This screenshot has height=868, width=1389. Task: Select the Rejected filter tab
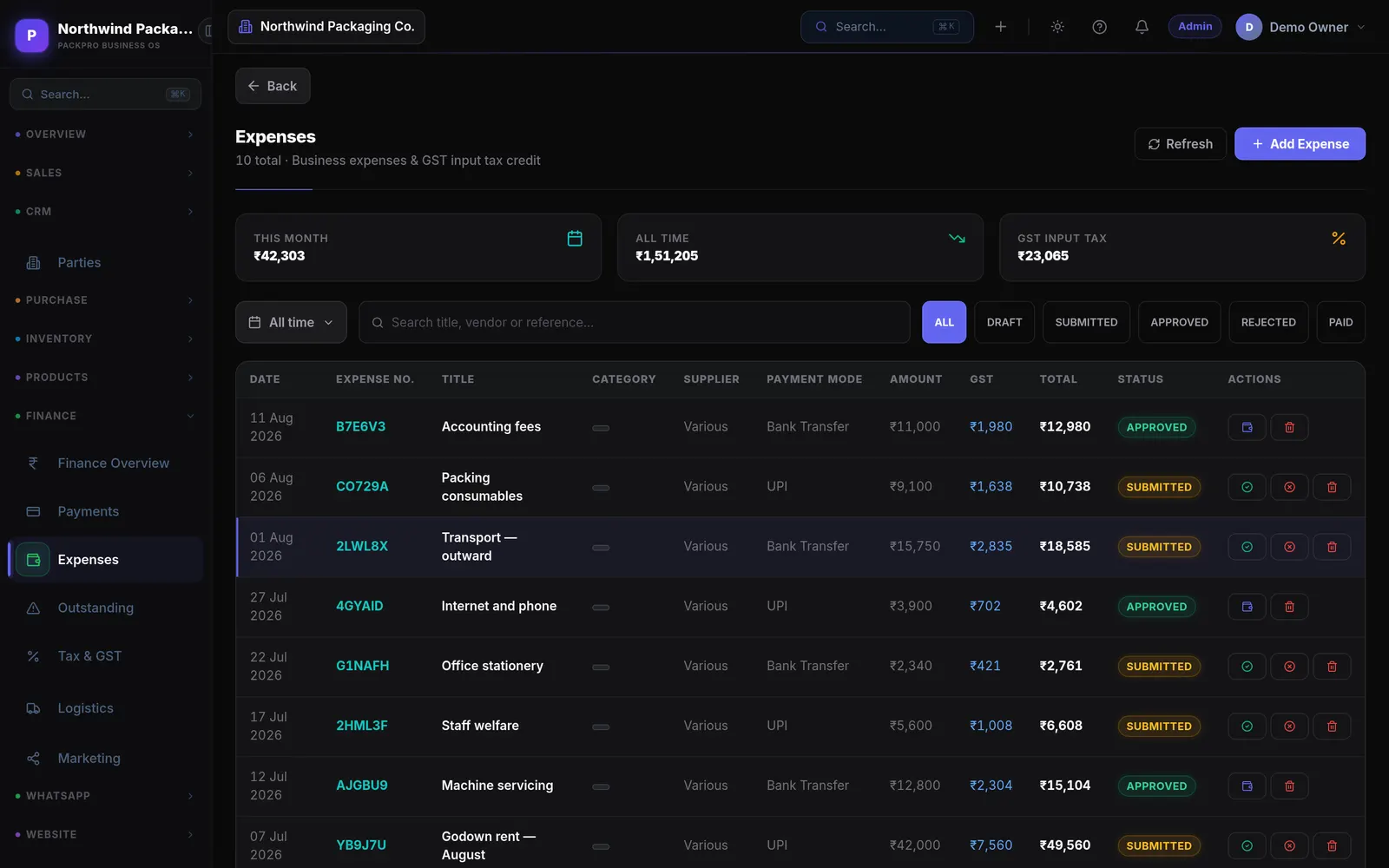click(1268, 322)
